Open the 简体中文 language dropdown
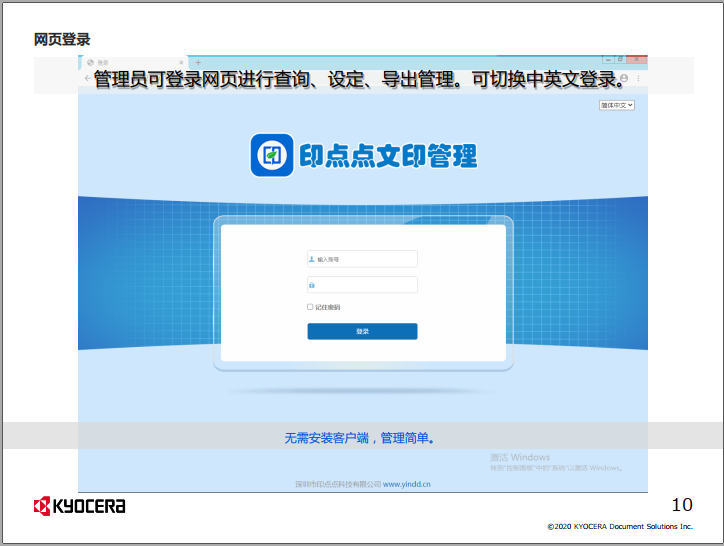The width and height of the screenshot is (724, 546). coord(617,104)
